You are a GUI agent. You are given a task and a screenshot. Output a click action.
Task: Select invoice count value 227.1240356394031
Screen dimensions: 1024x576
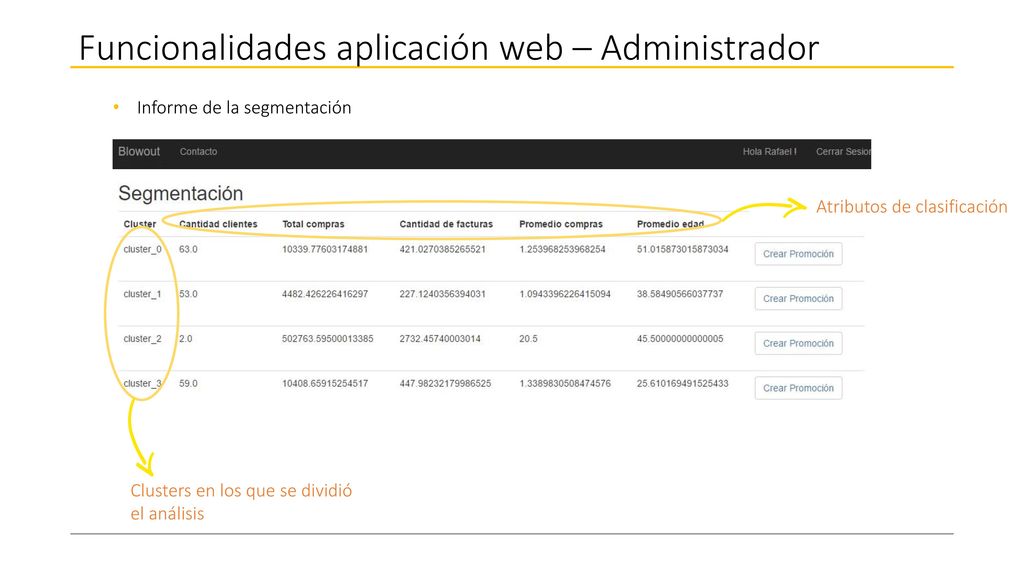click(443, 294)
